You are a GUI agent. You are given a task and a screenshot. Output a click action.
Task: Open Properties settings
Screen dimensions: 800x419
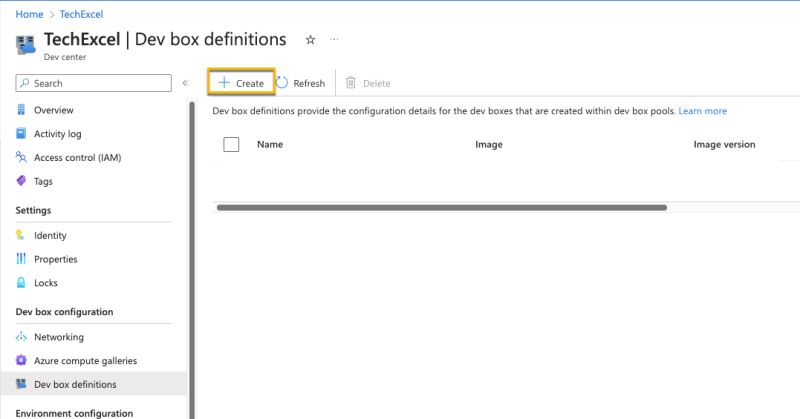click(56, 259)
